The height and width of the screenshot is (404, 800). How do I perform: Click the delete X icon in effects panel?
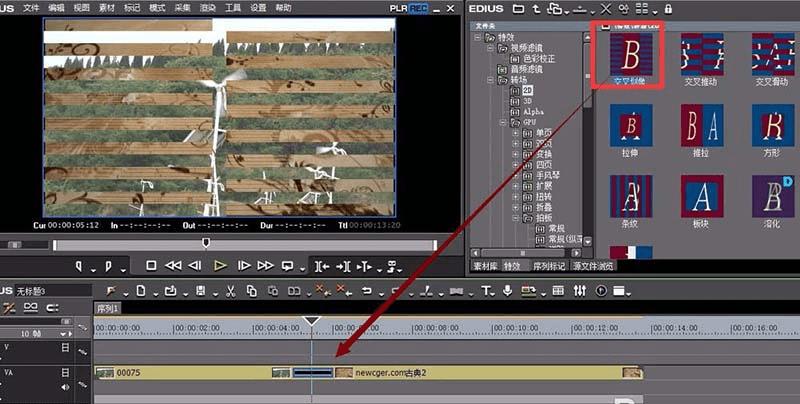coord(606,9)
